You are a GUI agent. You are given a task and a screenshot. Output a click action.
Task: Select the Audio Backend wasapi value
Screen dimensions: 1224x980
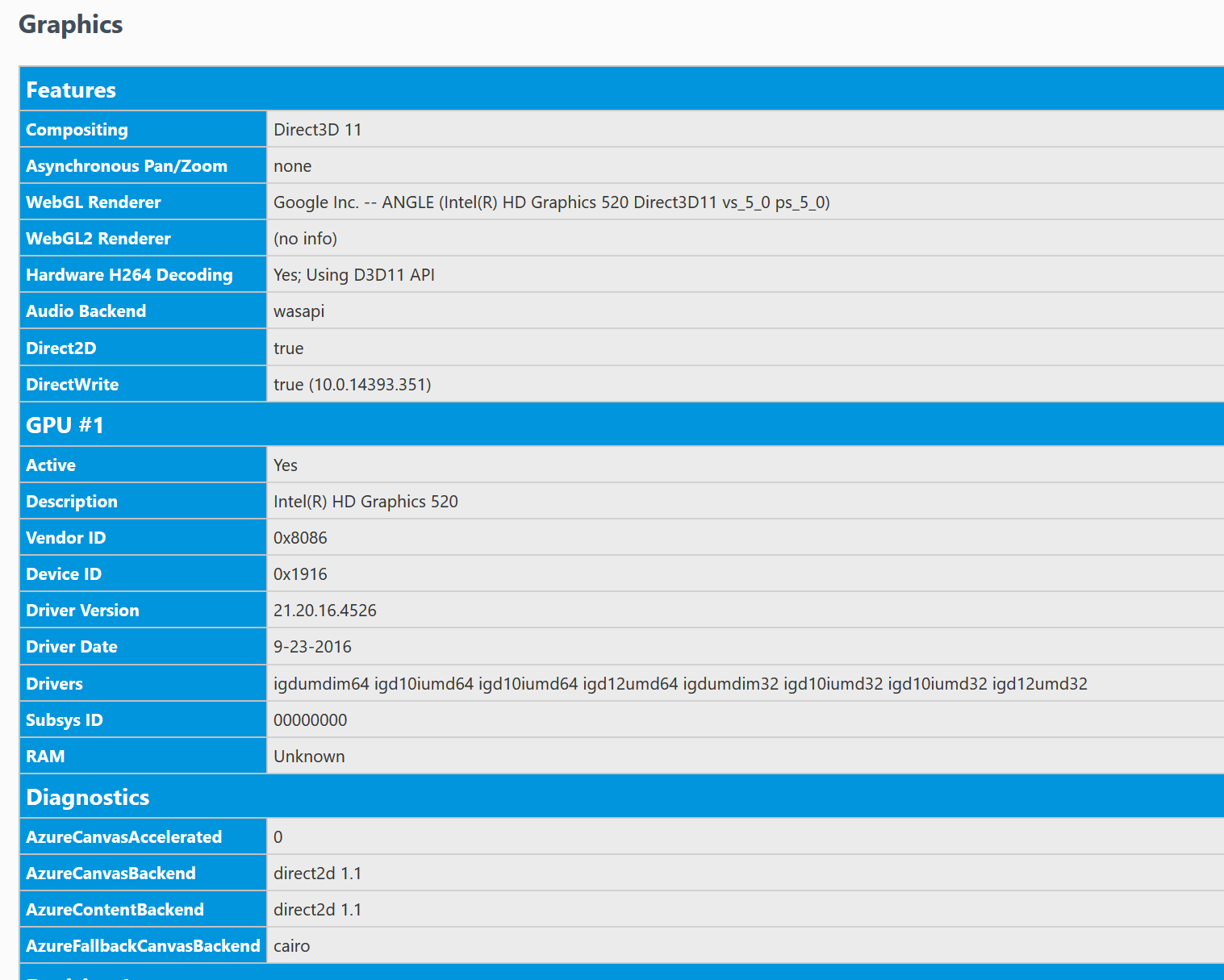(x=299, y=311)
